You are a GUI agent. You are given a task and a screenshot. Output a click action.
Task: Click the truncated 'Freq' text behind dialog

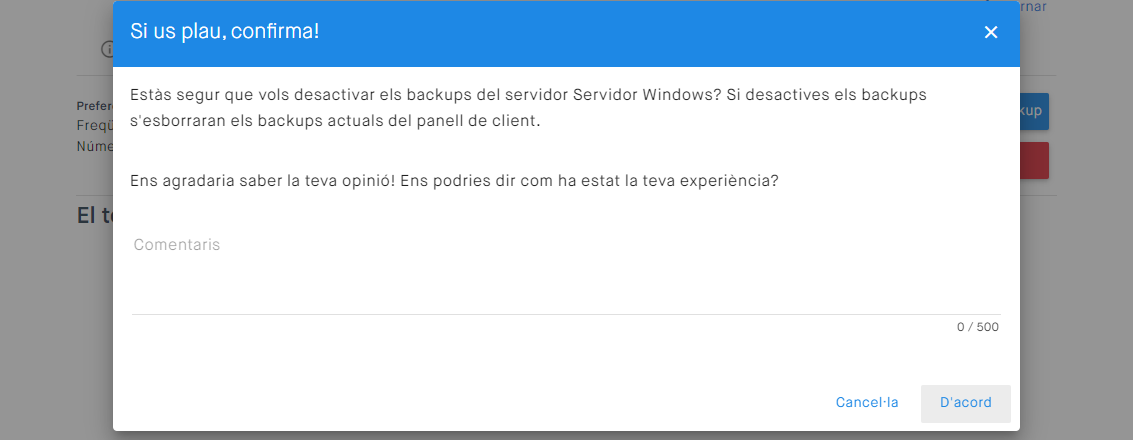pos(94,126)
